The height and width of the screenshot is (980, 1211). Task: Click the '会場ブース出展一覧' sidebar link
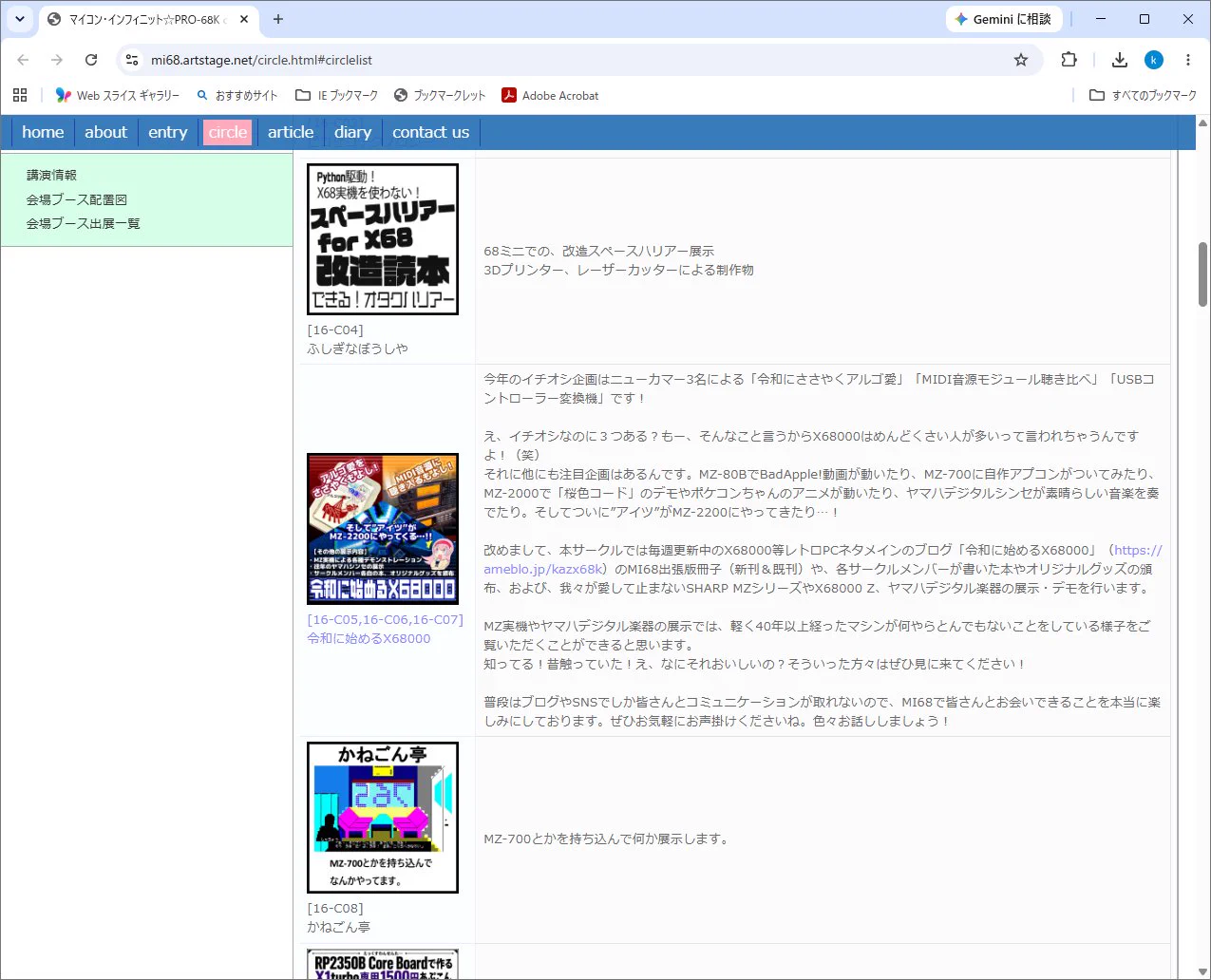pyautogui.click(x=83, y=223)
